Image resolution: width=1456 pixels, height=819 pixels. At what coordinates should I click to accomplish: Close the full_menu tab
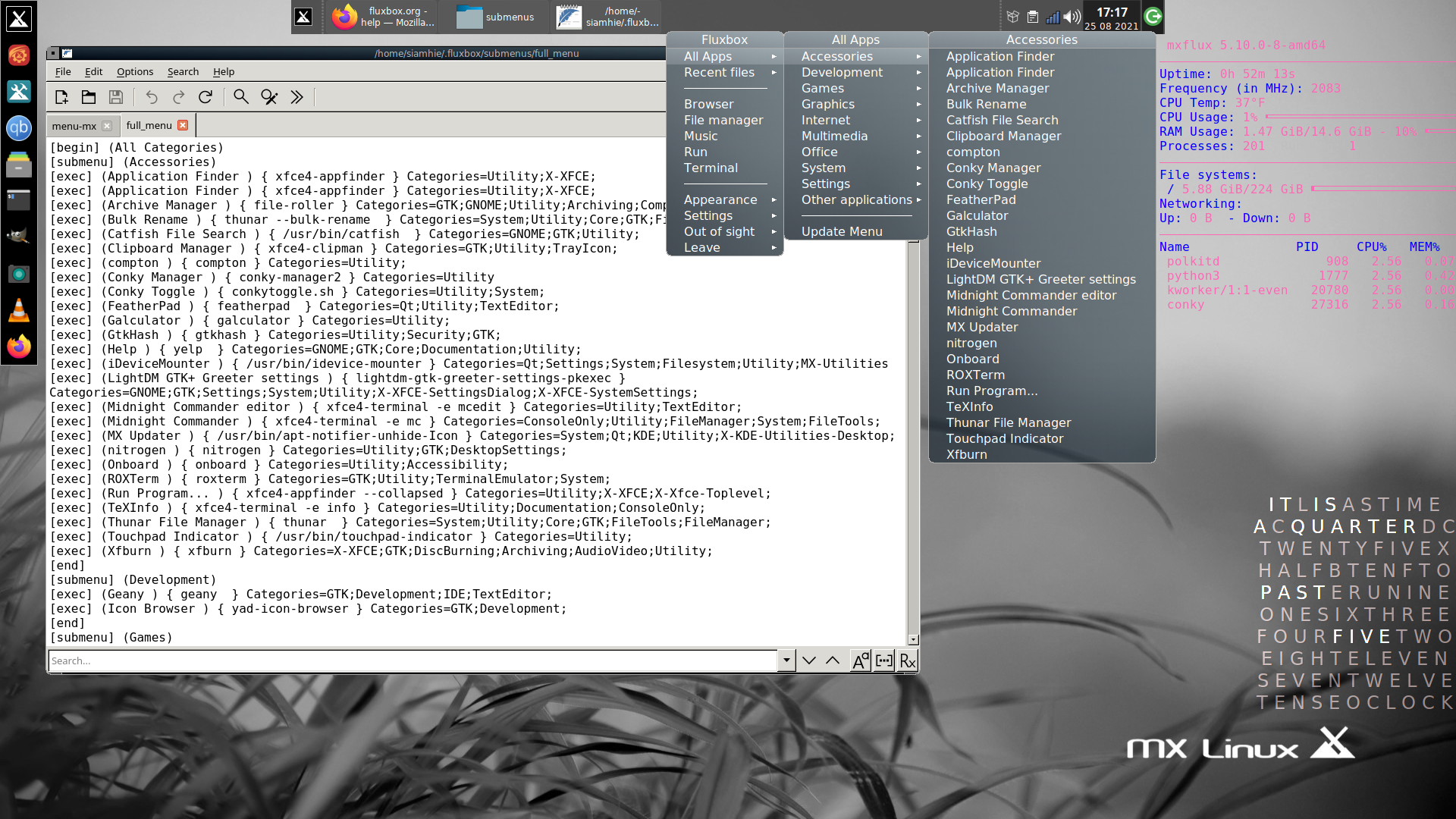[x=183, y=125]
